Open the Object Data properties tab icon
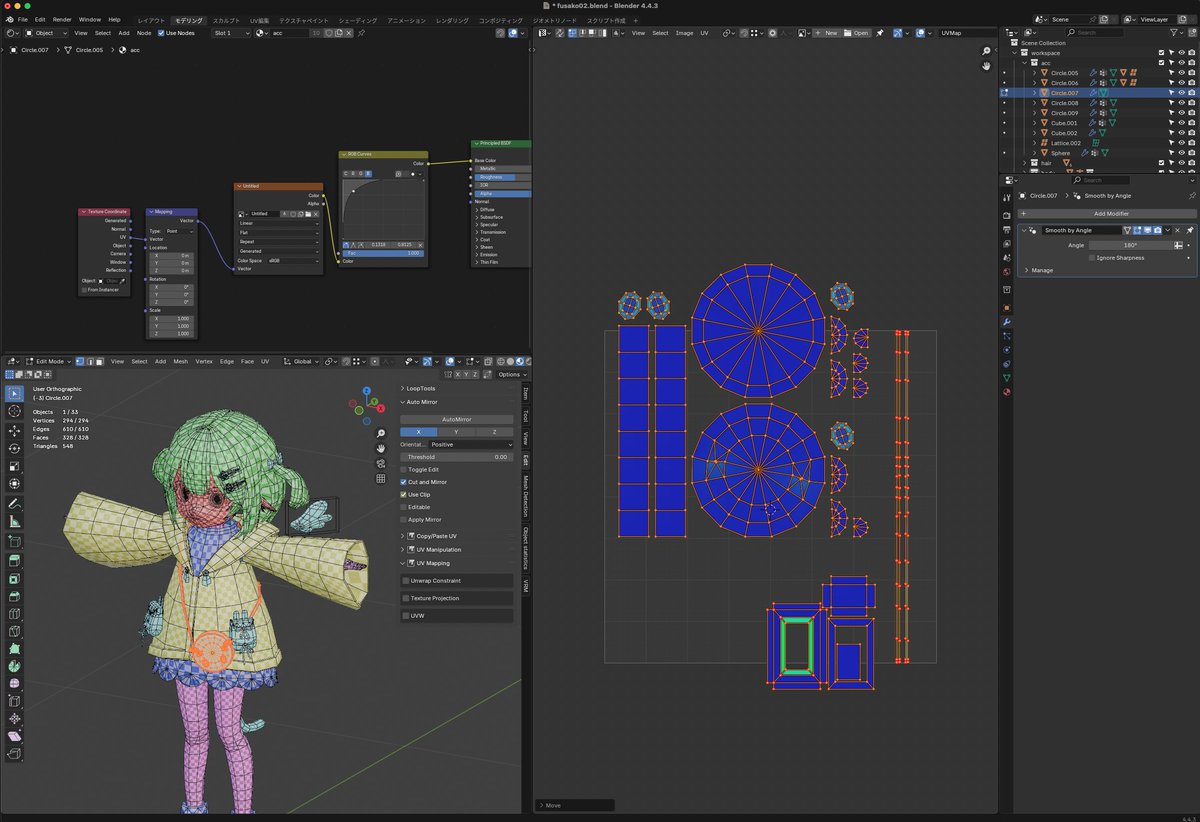The height and width of the screenshot is (822, 1200). [x=1007, y=378]
